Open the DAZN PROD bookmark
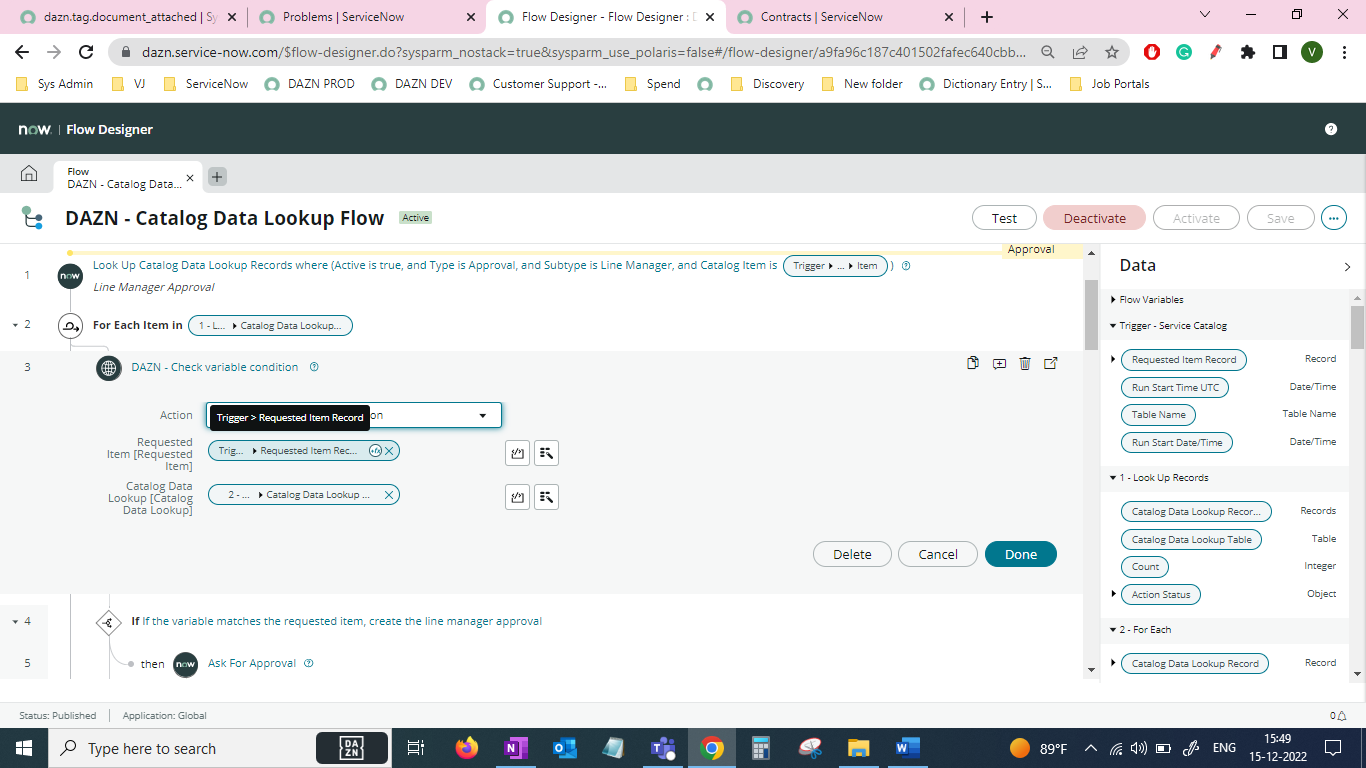 coord(309,84)
